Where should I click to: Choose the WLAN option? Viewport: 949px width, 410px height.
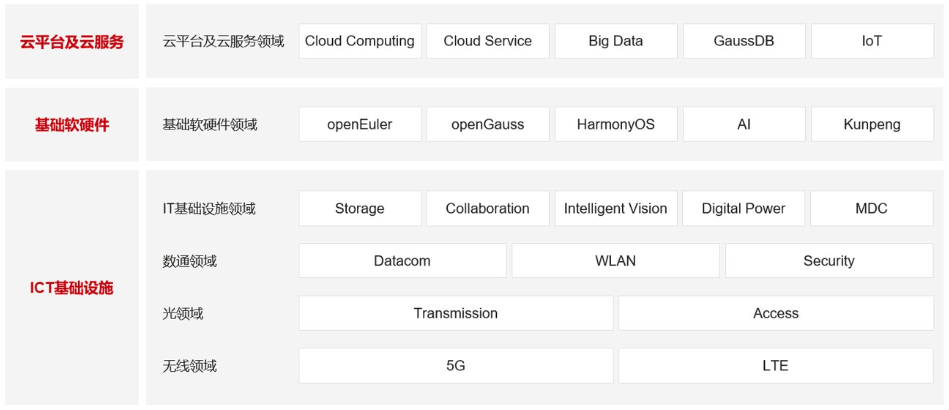pos(616,261)
